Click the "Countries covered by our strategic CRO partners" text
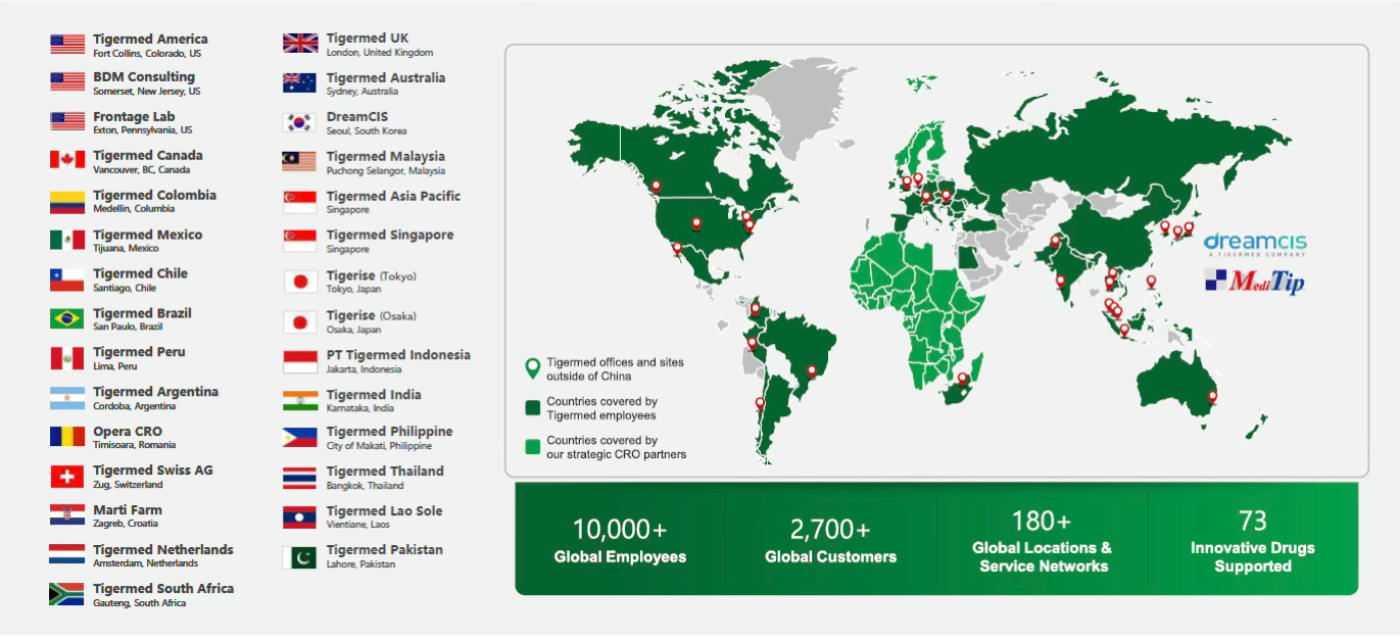The width and height of the screenshot is (1400, 637). pyautogui.click(x=616, y=447)
